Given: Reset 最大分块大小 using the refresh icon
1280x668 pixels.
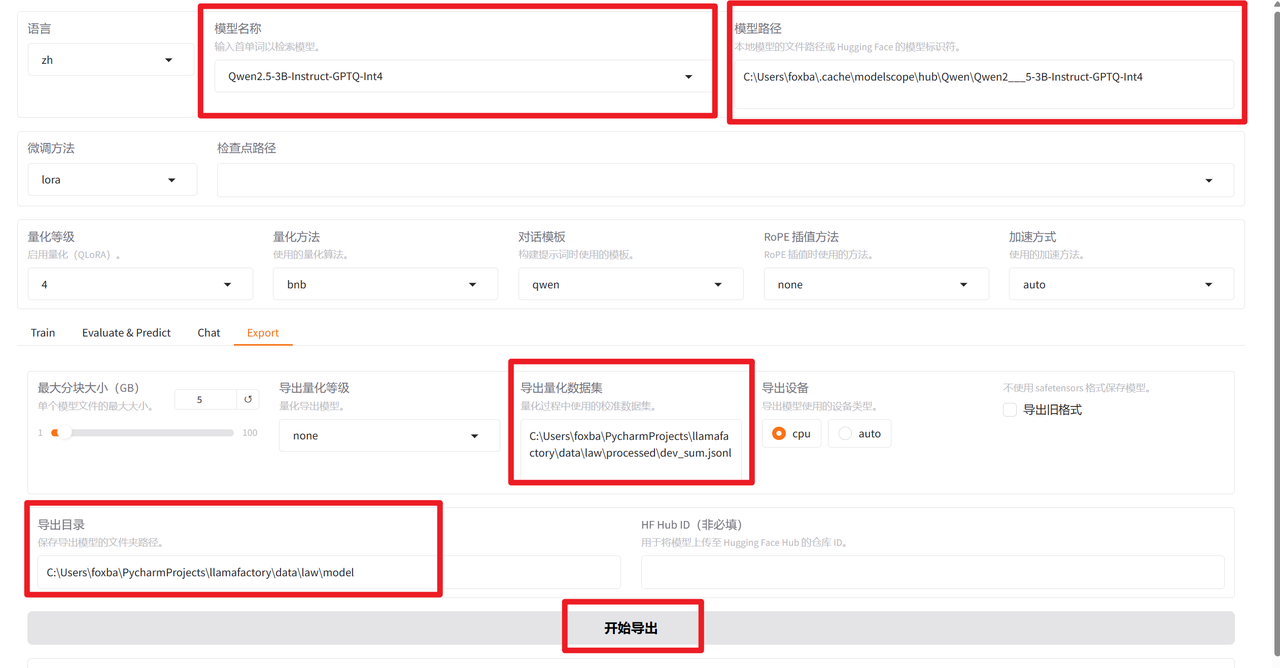Looking at the screenshot, I should click(x=247, y=398).
